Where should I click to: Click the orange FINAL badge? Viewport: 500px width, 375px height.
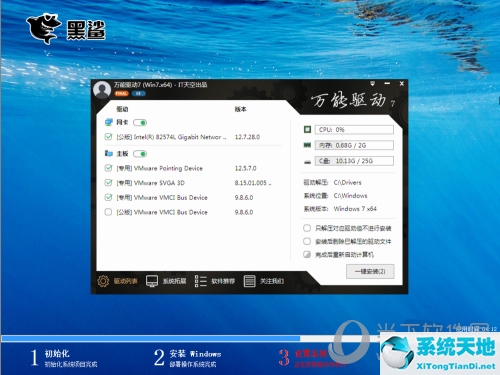click(x=121, y=94)
